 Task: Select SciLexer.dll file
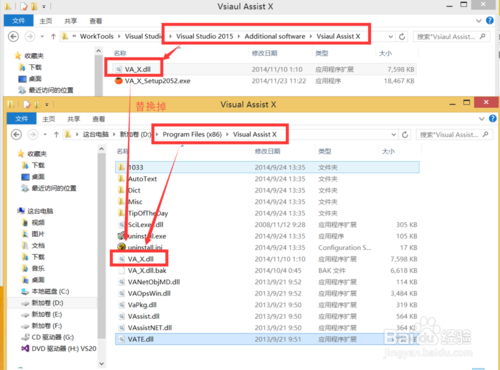(142, 225)
